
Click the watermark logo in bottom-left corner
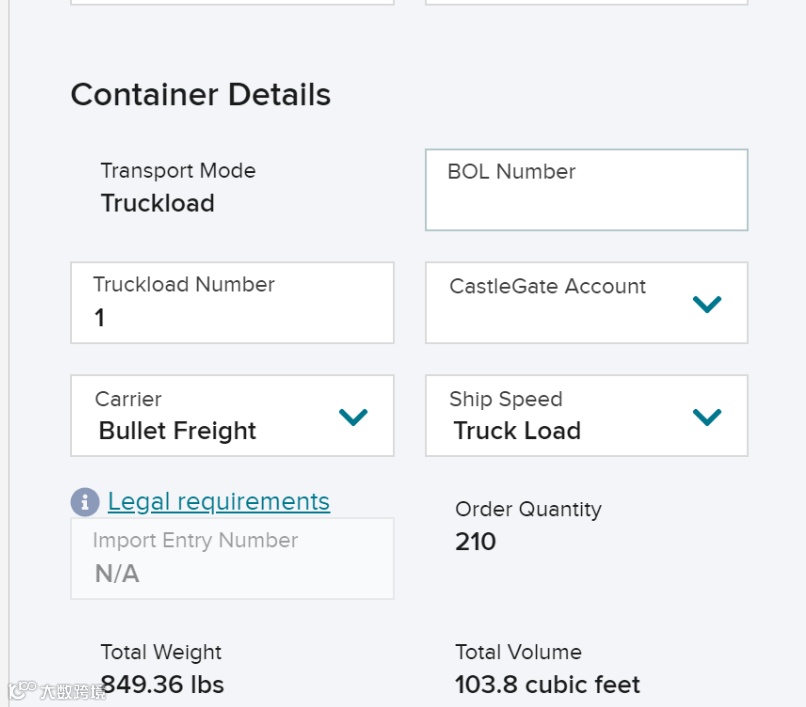[58, 691]
